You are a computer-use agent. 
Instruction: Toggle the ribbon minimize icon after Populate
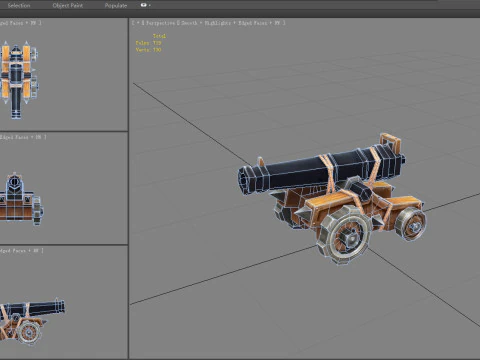(x=145, y=5)
